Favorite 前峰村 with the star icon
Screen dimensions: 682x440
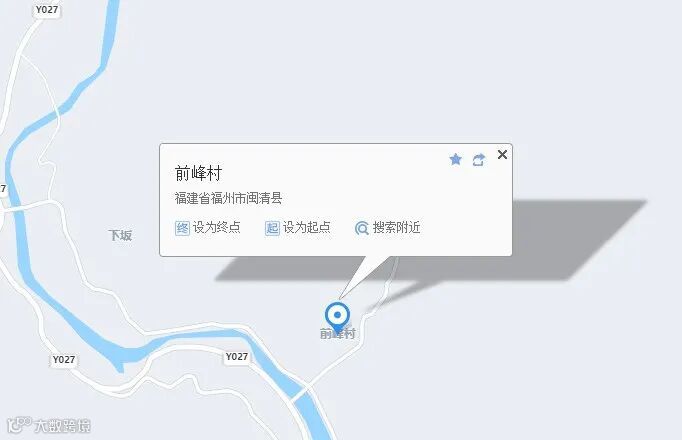(455, 160)
